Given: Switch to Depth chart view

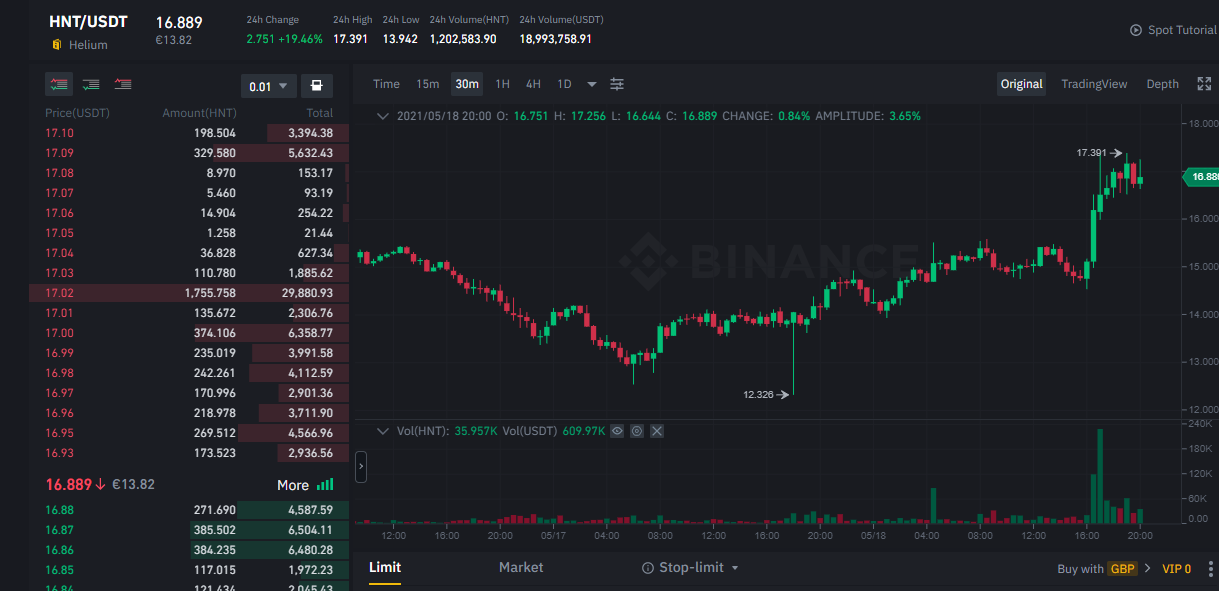Looking at the screenshot, I should tap(1162, 84).
